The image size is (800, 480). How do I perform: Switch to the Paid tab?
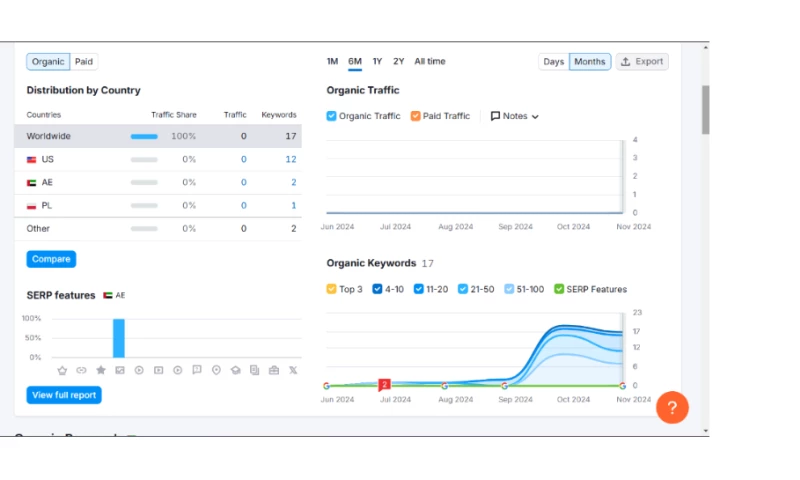pos(84,62)
